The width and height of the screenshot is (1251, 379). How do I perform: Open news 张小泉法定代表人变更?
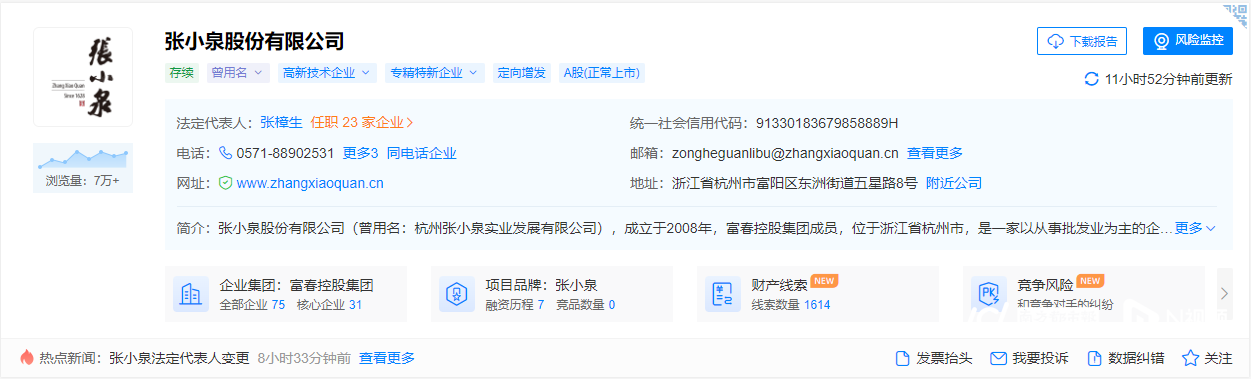click(x=179, y=358)
